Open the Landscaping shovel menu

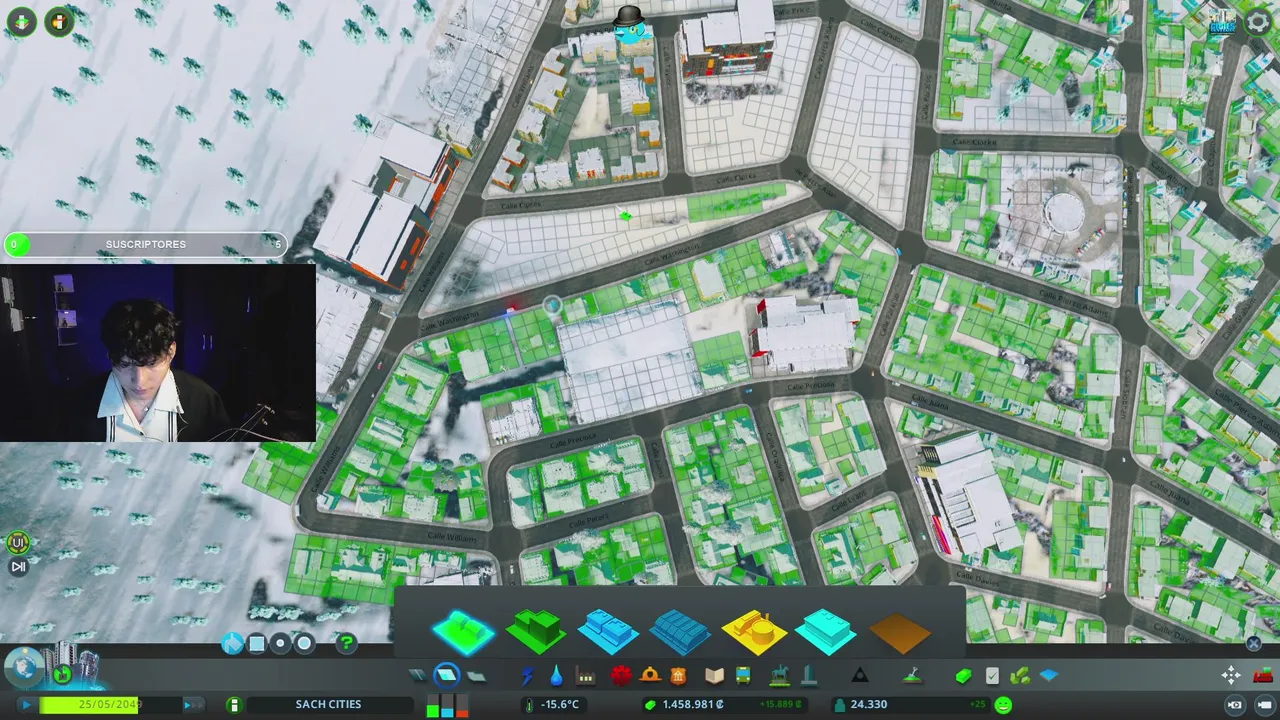coord(912,677)
